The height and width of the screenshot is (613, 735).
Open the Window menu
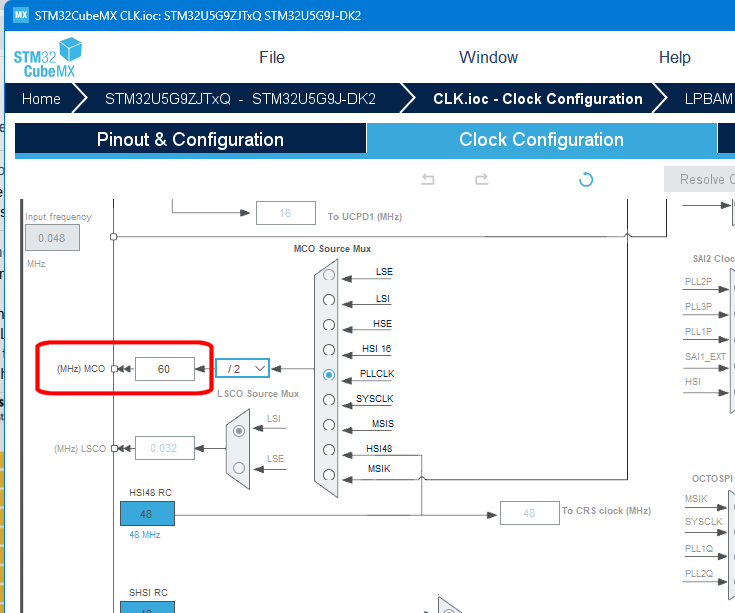tap(488, 57)
